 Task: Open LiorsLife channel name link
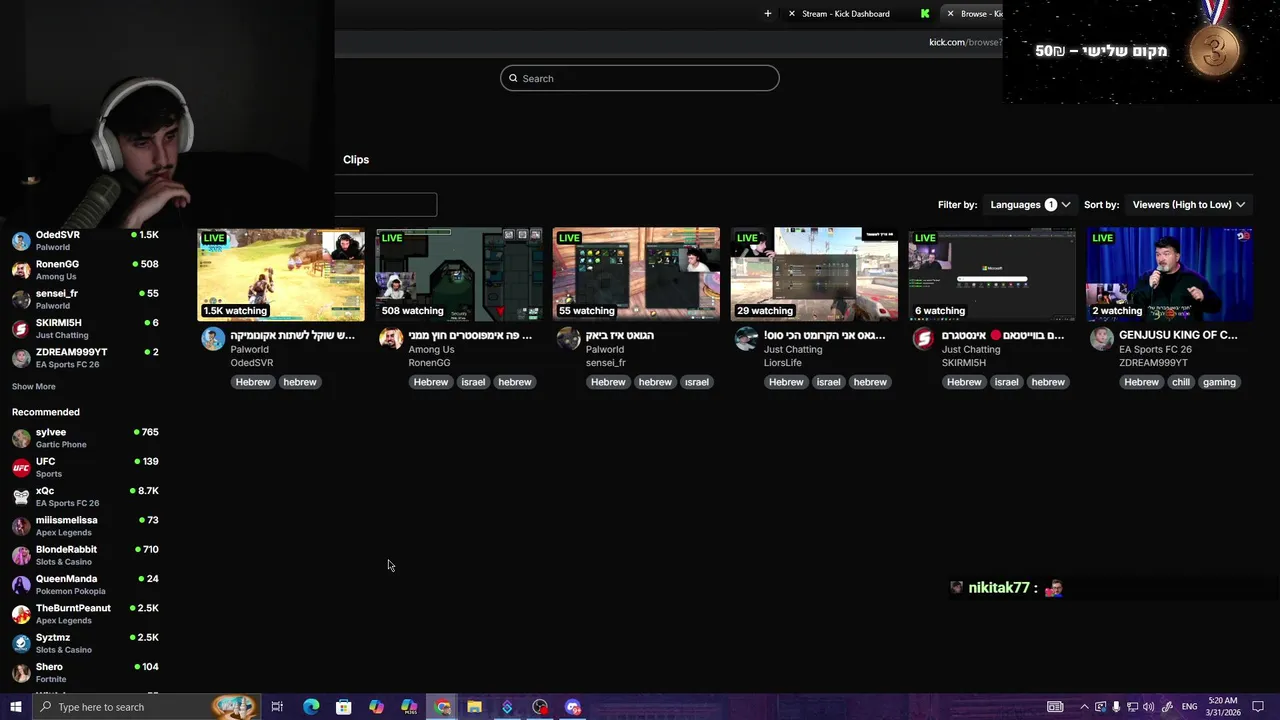[783, 362]
